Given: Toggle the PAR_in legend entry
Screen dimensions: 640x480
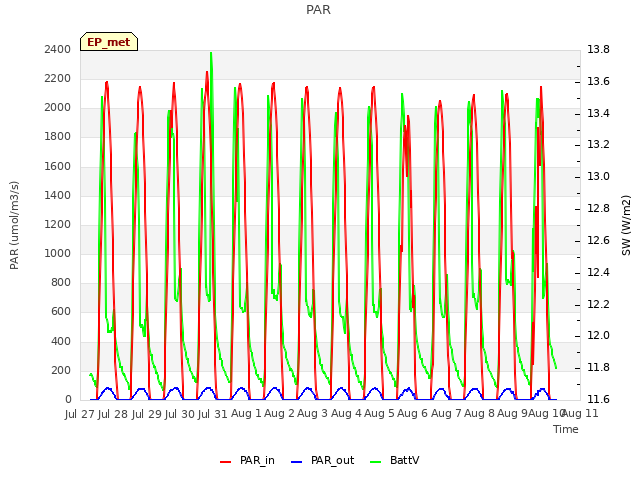Looking at the screenshot, I should [x=247, y=460].
